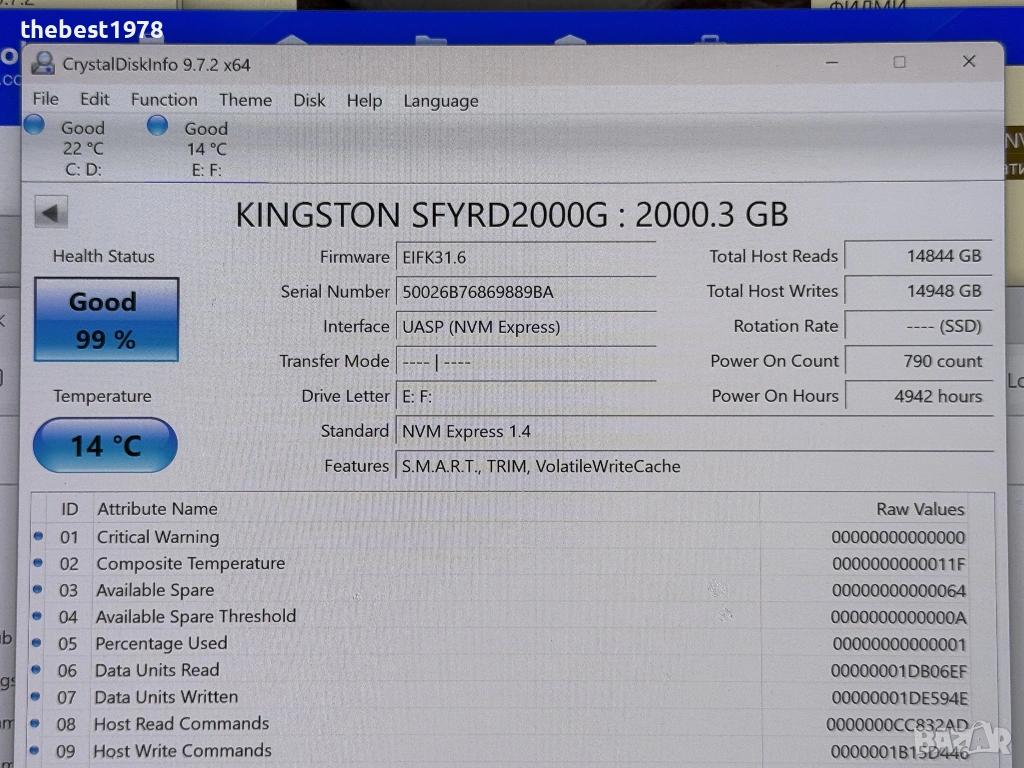
Task: Click the Firmware value field EIFK31.6
Action: tap(525, 257)
